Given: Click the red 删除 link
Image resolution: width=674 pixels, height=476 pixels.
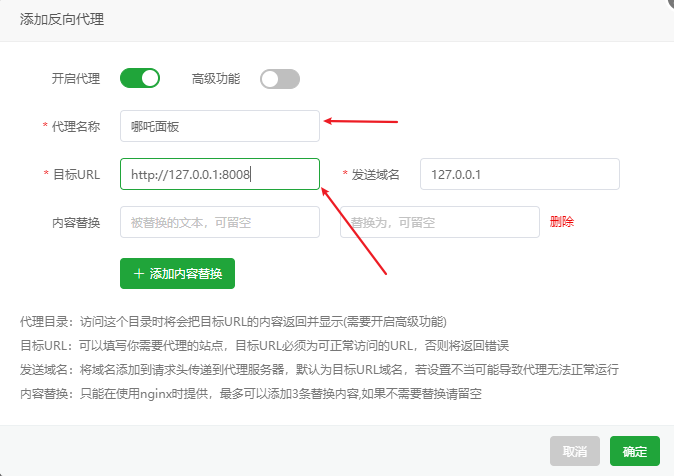Looking at the screenshot, I should (x=562, y=222).
